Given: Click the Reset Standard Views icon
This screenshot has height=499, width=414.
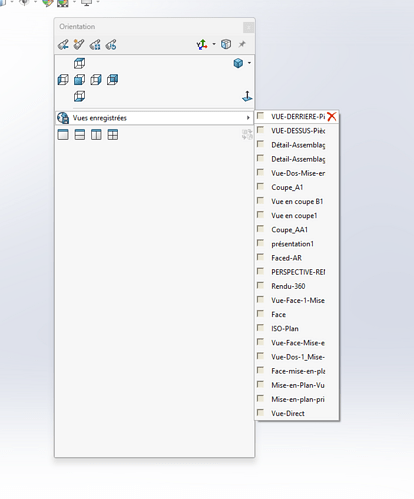Looking at the screenshot, I should click(111, 44).
